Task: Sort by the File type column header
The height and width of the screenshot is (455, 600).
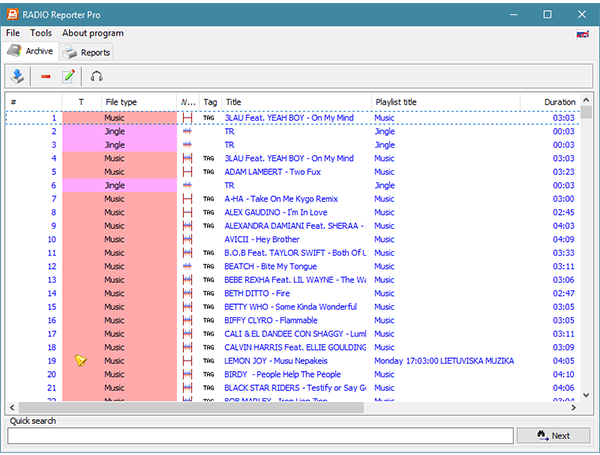Action: click(139, 102)
